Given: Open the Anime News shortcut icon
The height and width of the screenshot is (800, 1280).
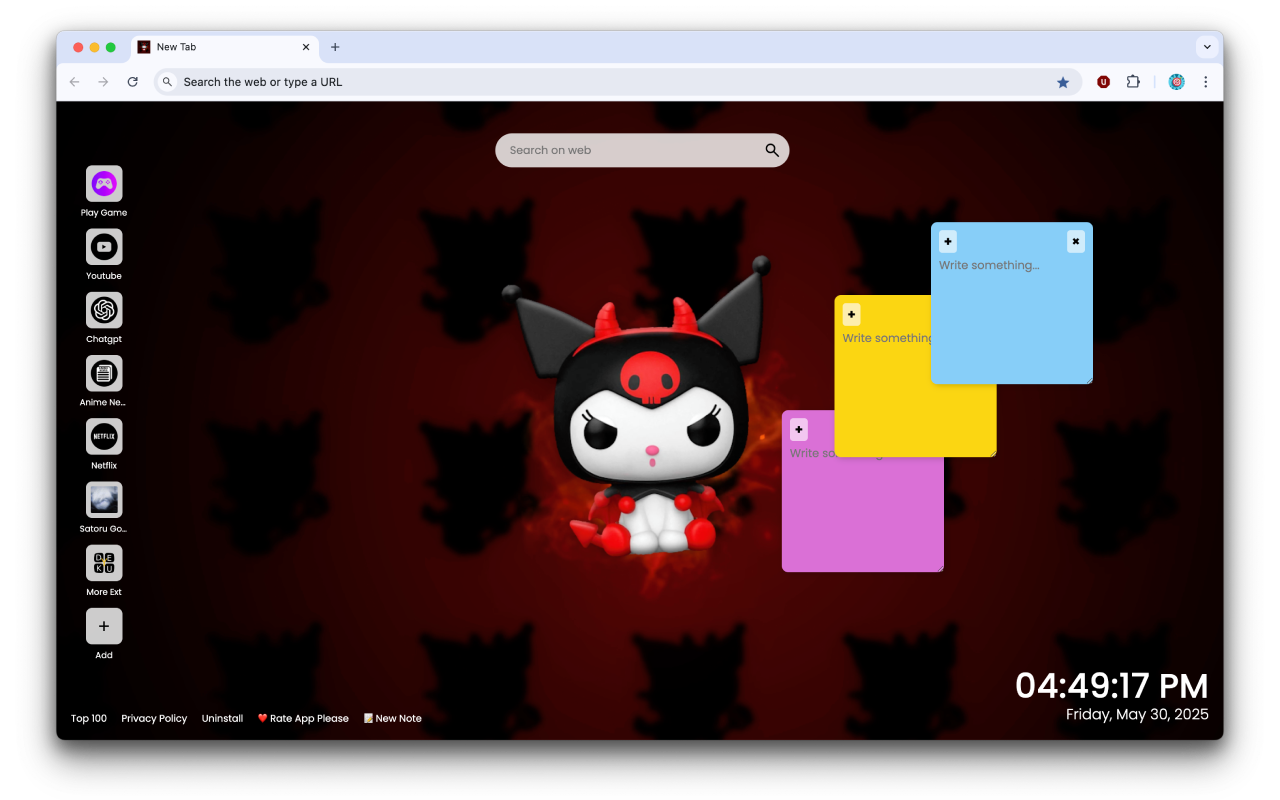Looking at the screenshot, I should (104, 373).
